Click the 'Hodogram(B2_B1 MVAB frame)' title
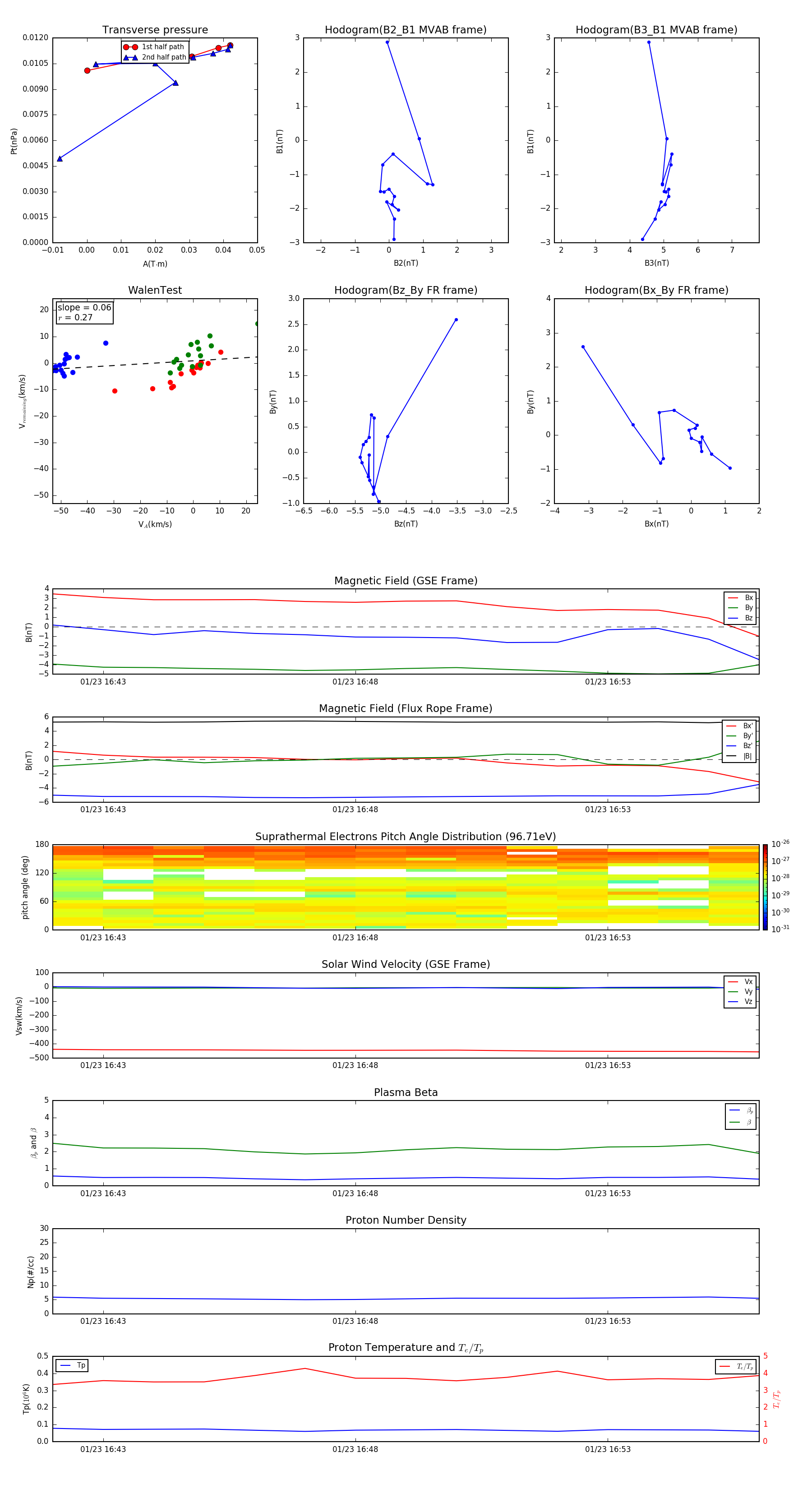 click(406, 30)
